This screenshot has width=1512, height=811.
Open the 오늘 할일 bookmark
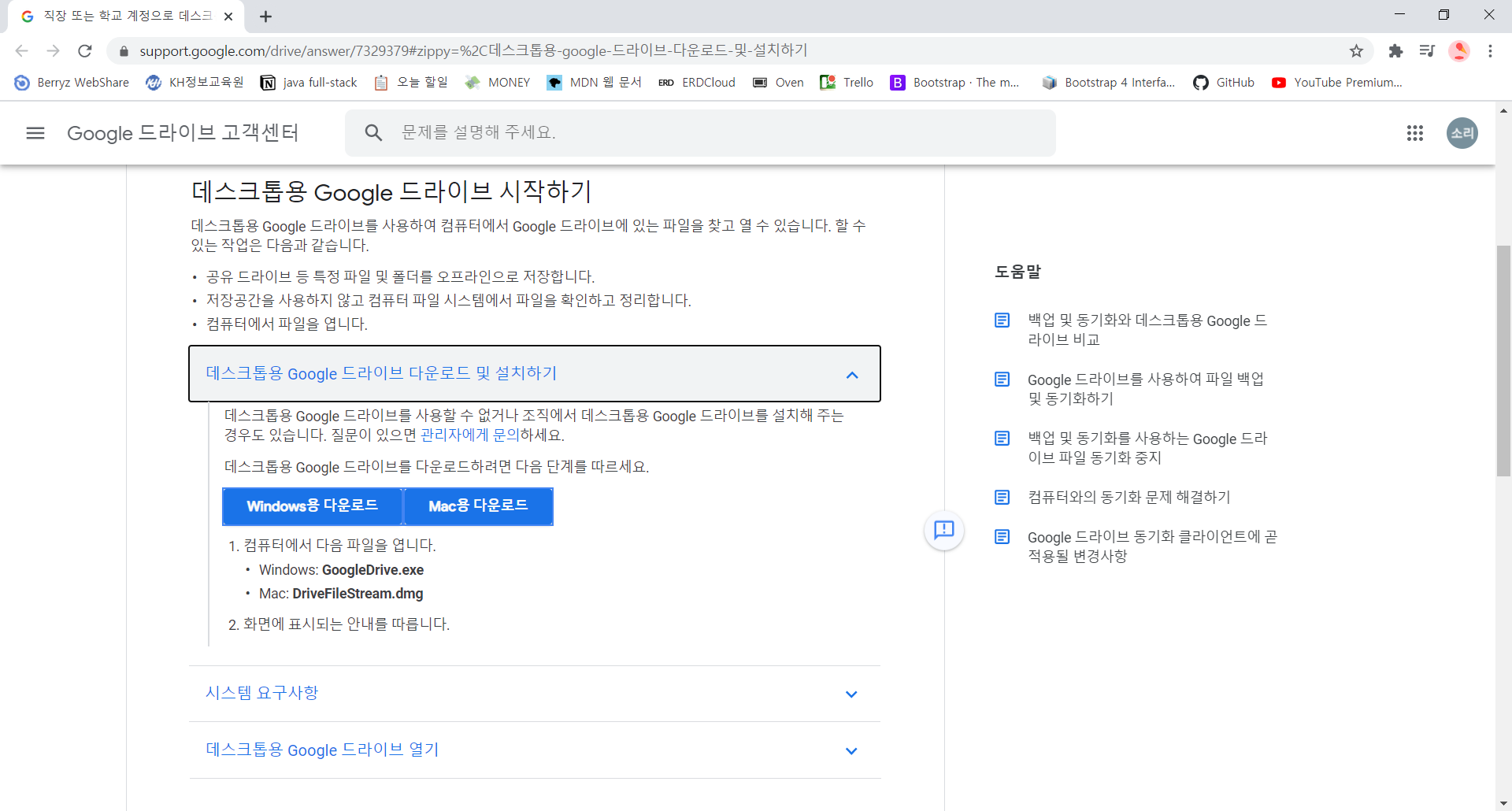[x=411, y=83]
